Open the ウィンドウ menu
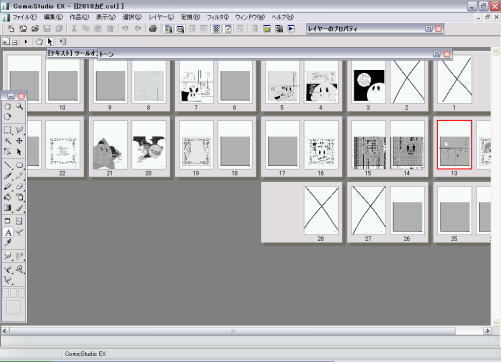This screenshot has width=501, height=362. tap(250, 17)
